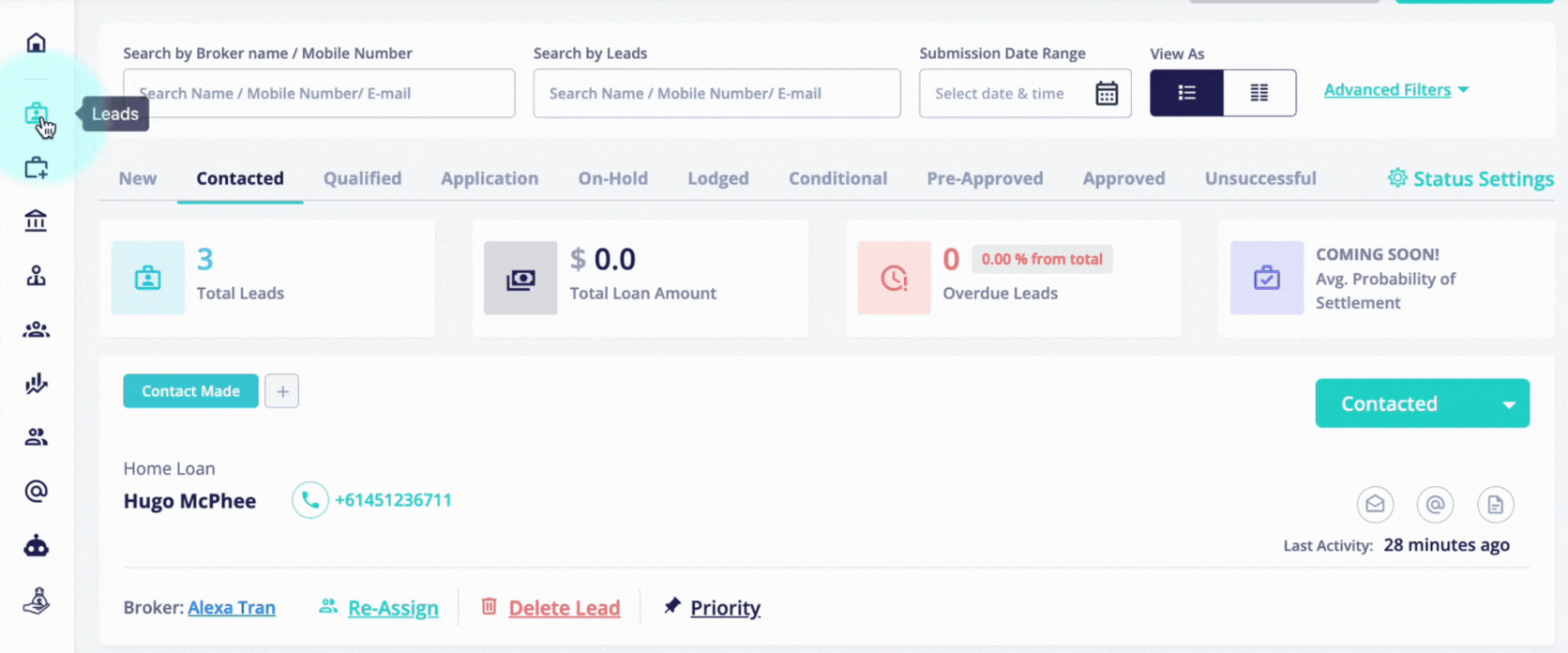The image size is (1568, 653).
Task: Click the phone icon next to +61451236711
Action: click(310, 500)
